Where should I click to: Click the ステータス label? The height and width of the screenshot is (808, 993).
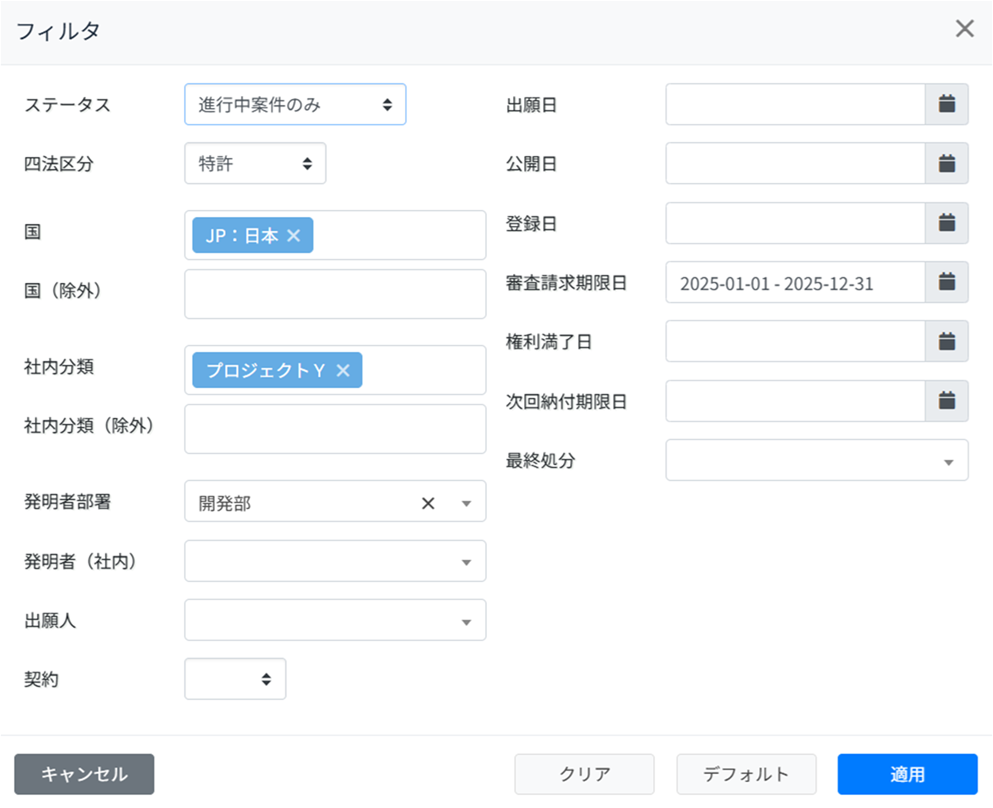point(67,104)
